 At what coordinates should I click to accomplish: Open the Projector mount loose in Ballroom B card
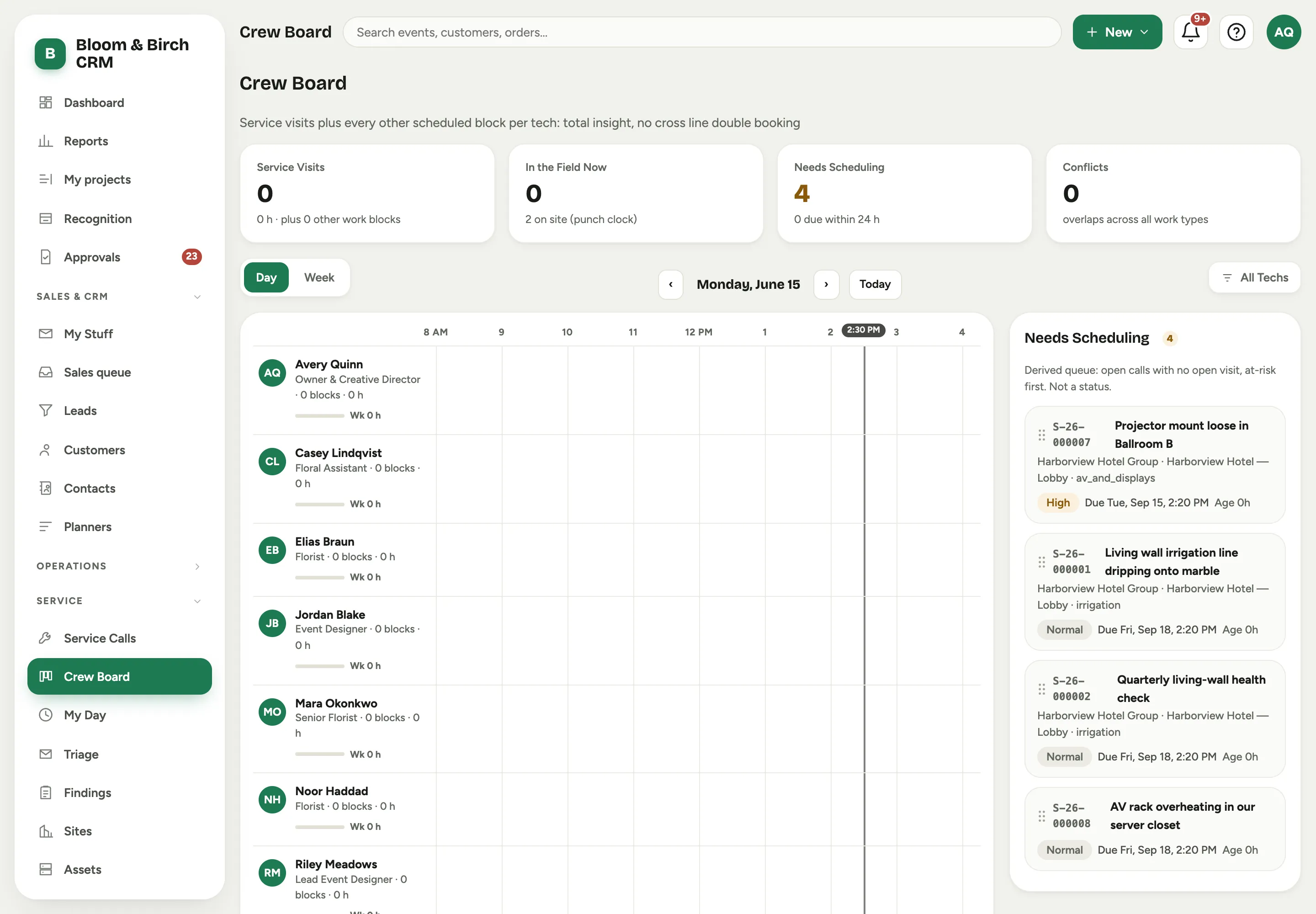pyautogui.click(x=1155, y=464)
